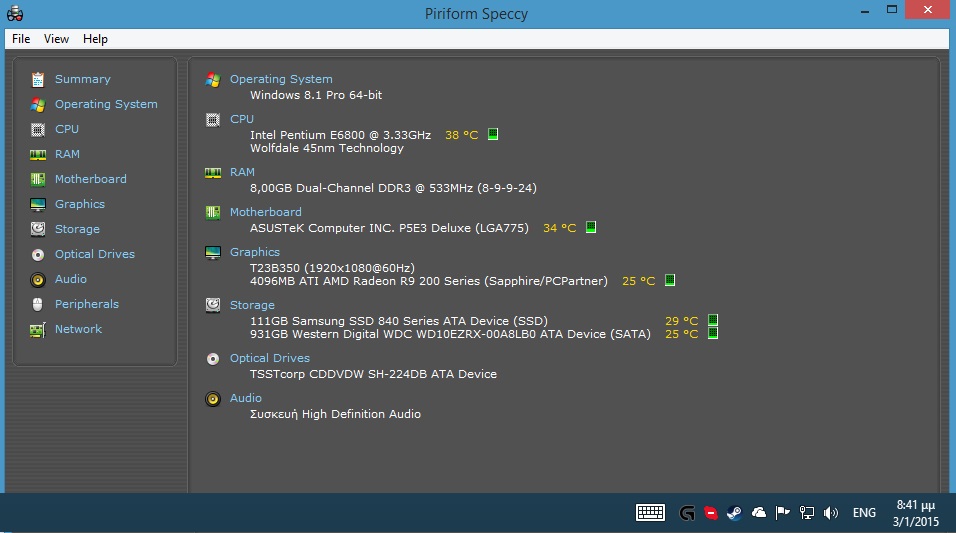Open Steam from the system tray
The image size is (956, 533).
[x=735, y=513]
